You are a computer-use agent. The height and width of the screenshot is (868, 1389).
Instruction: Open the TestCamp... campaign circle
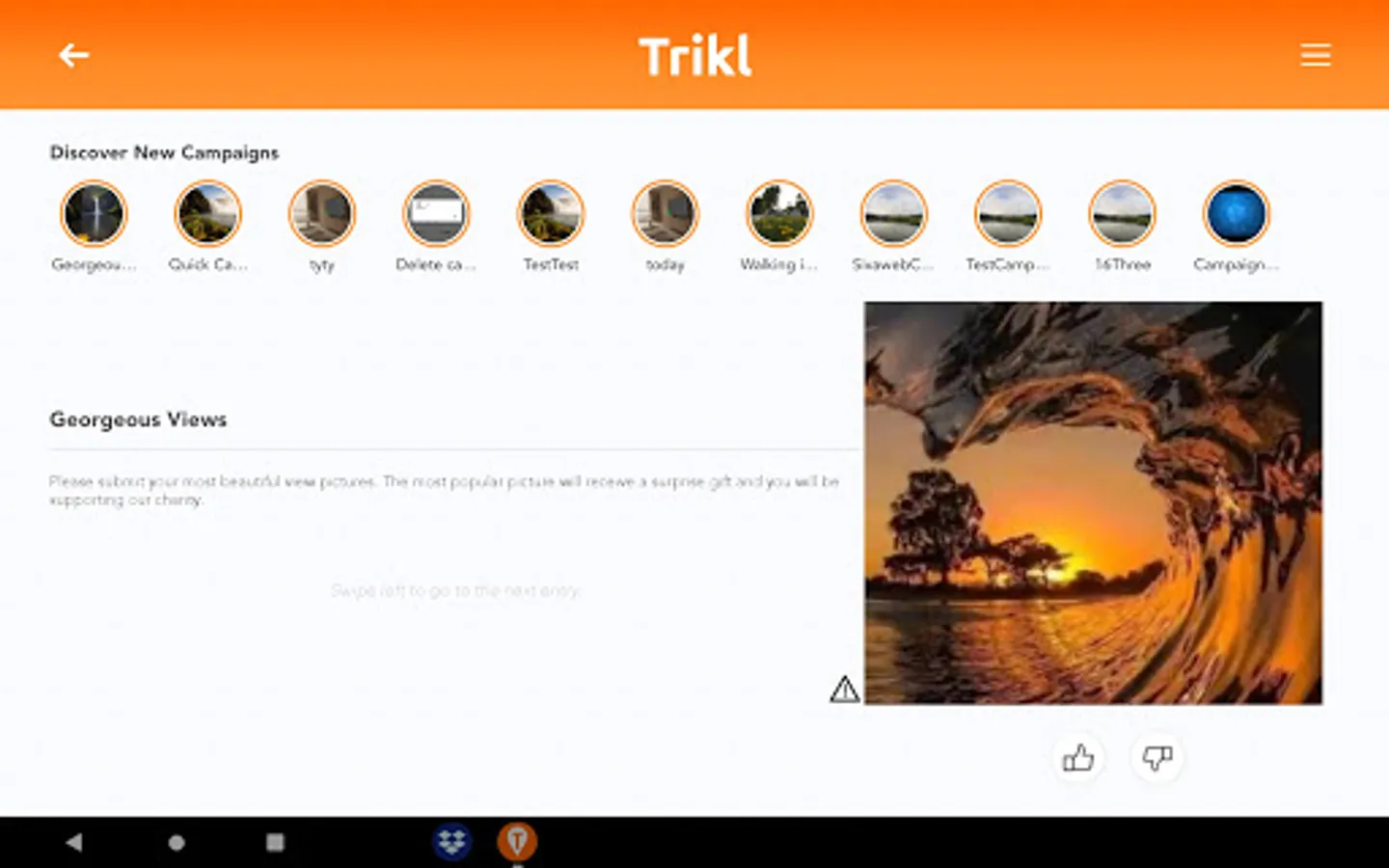click(1007, 214)
